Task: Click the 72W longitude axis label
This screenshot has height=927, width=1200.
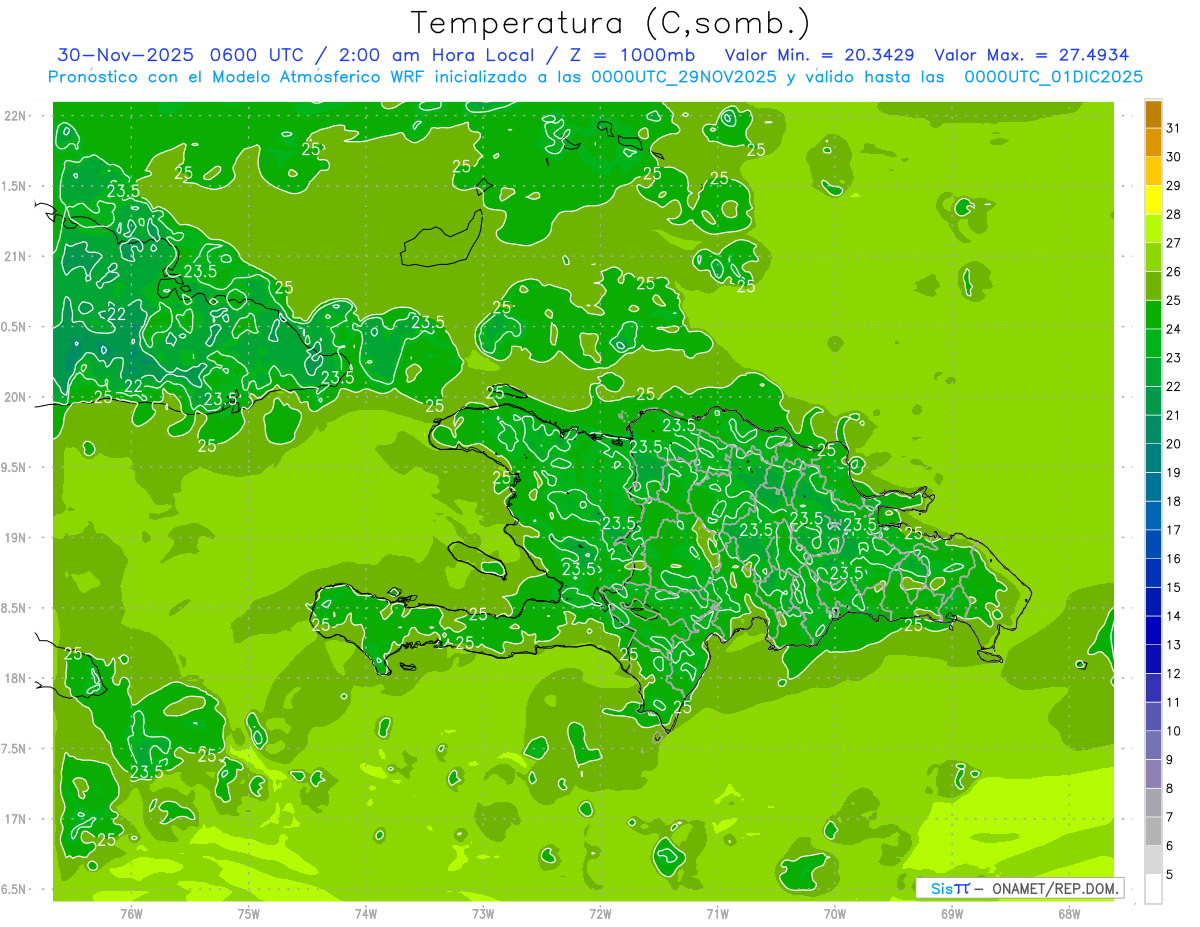Action: coord(600,914)
